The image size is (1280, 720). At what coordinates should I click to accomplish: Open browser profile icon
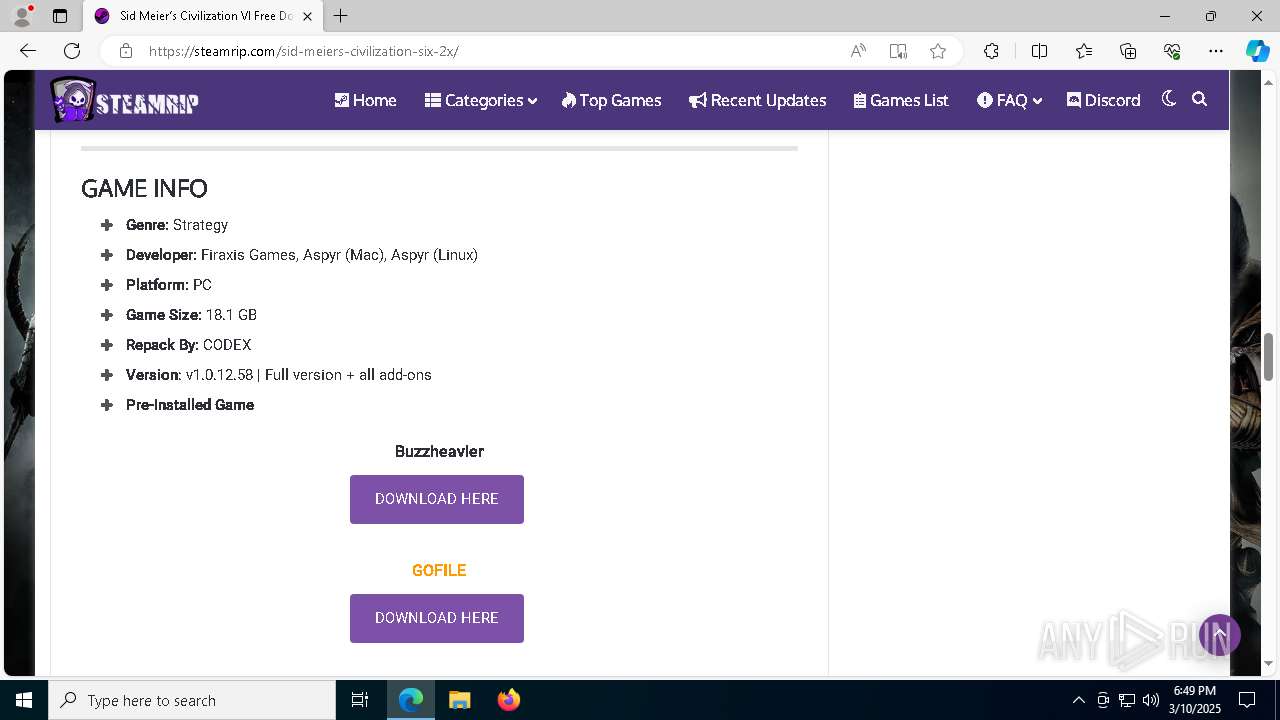(x=22, y=16)
